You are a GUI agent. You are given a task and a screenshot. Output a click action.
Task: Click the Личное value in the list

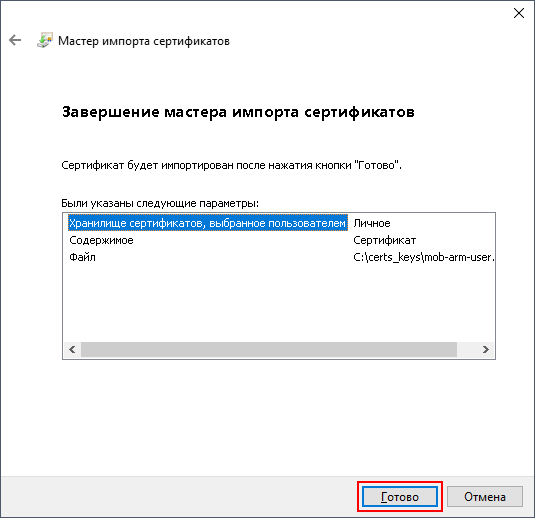tap(372, 223)
